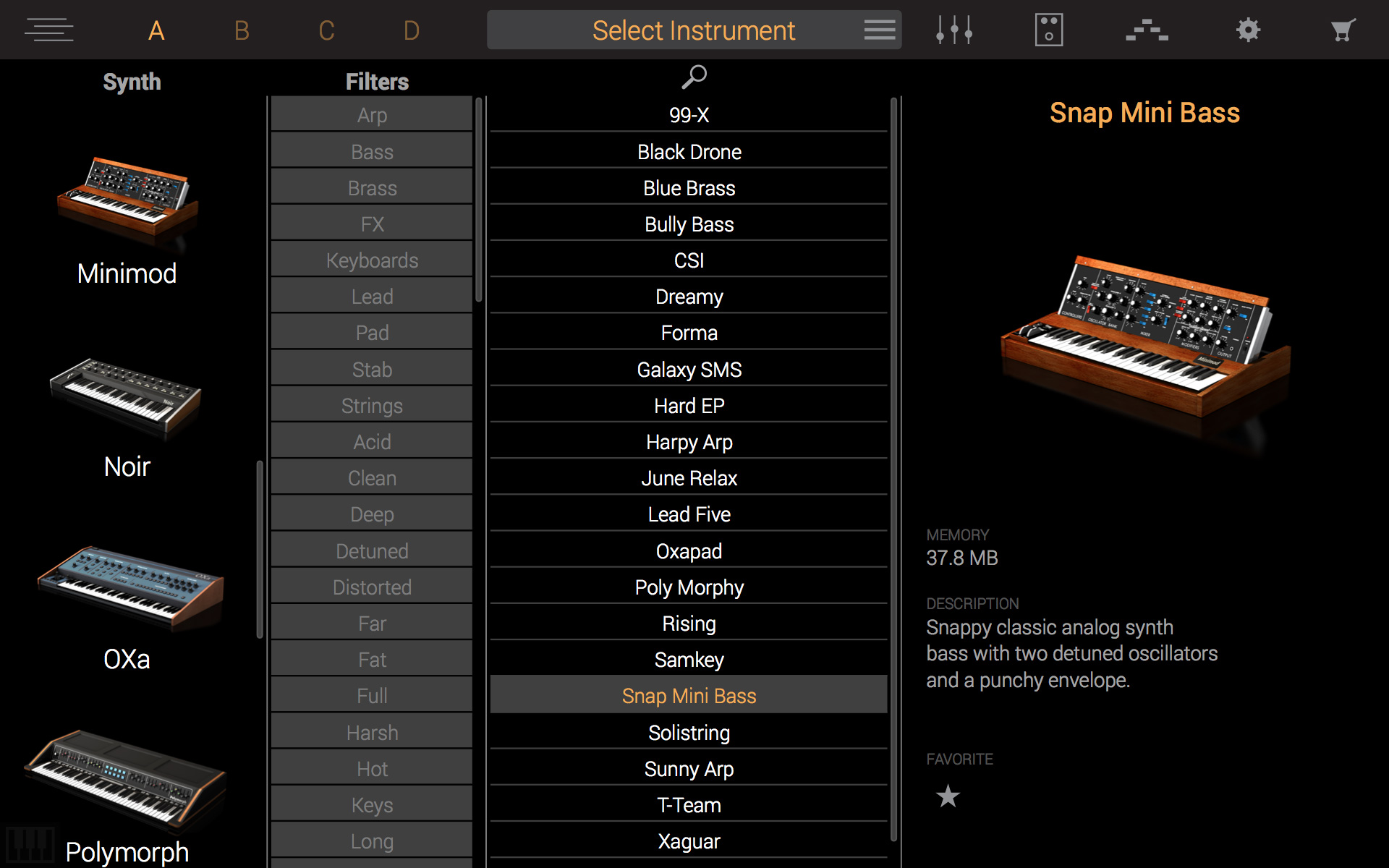The width and height of the screenshot is (1389, 868).
Task: Select the OXa synth thumbnail
Action: (130, 586)
